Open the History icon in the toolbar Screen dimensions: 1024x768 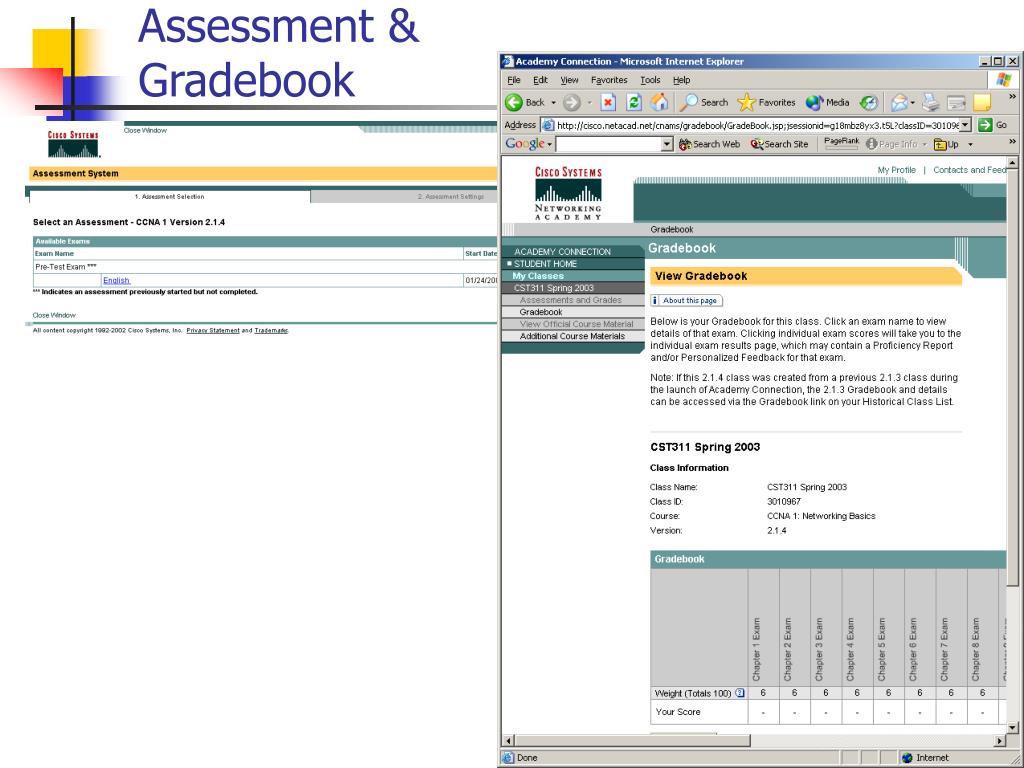click(869, 103)
